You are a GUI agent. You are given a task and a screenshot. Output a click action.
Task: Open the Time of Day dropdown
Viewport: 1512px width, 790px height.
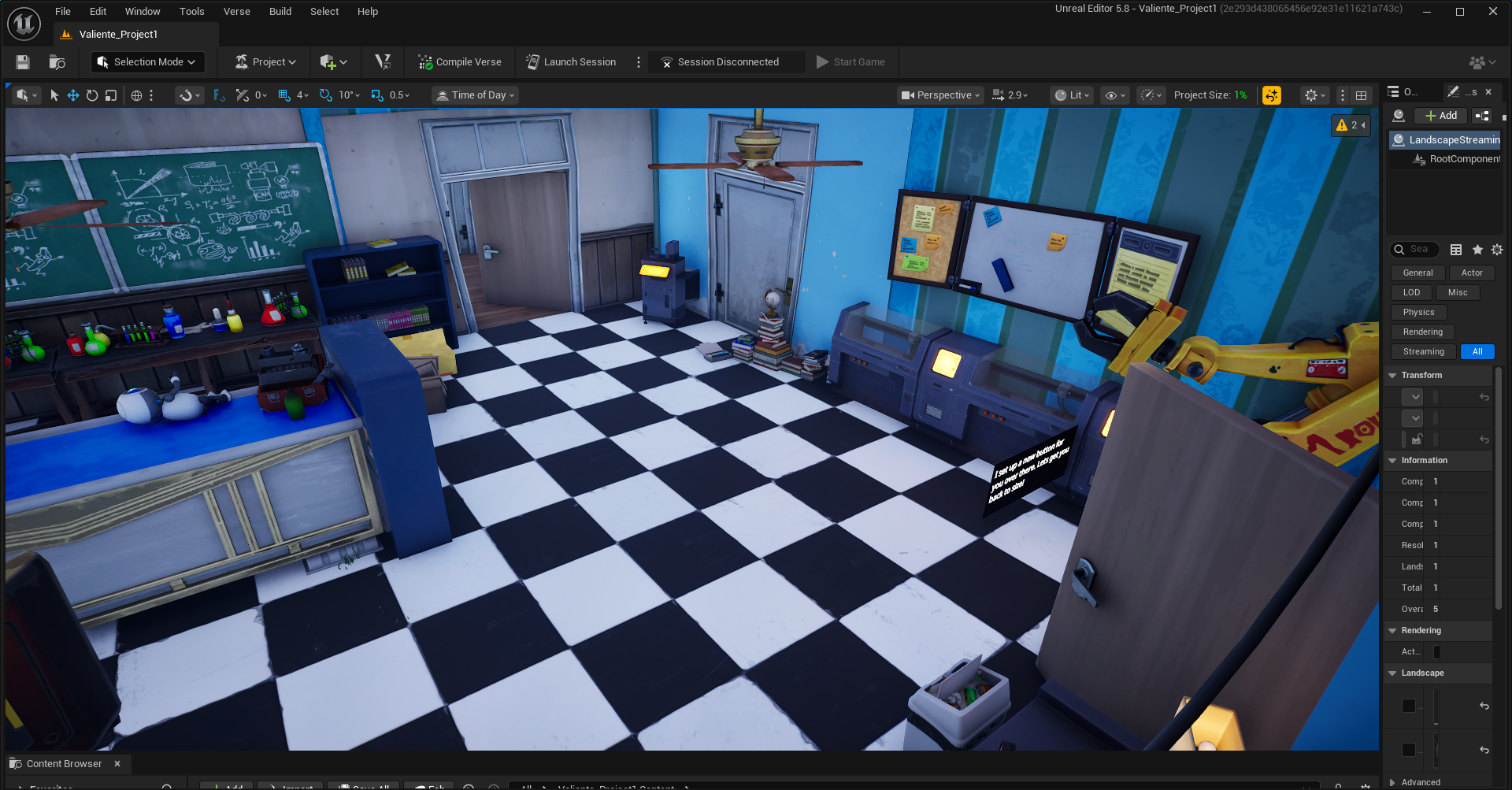476,95
